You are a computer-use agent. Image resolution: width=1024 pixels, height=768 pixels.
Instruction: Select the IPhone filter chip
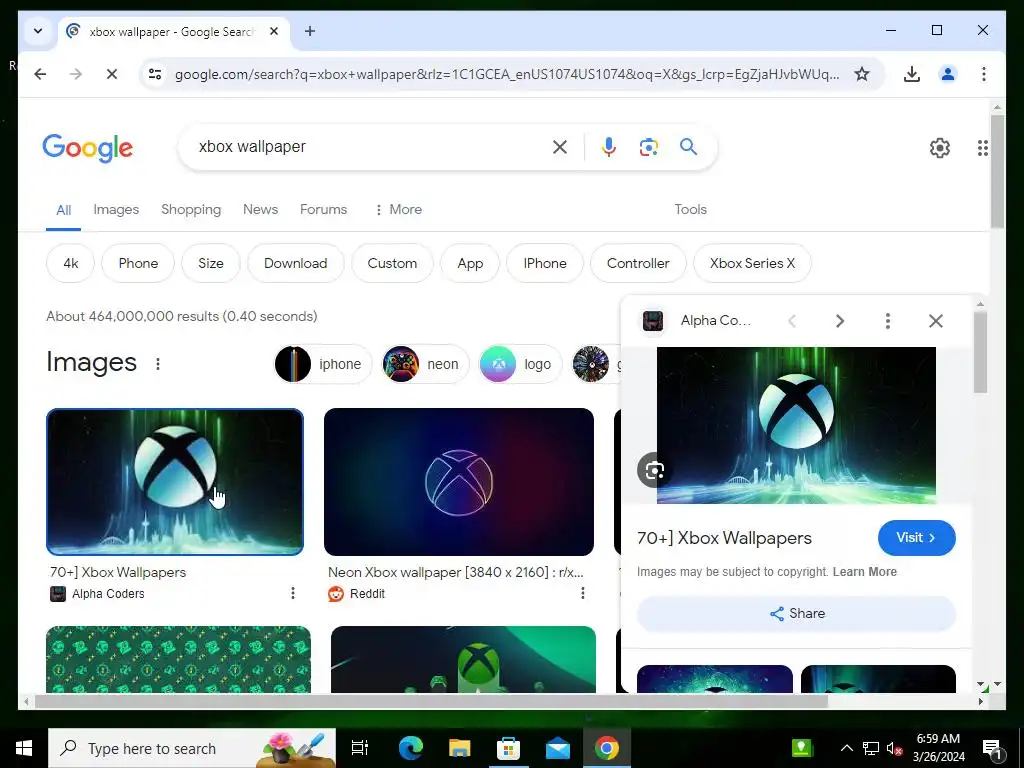545,263
